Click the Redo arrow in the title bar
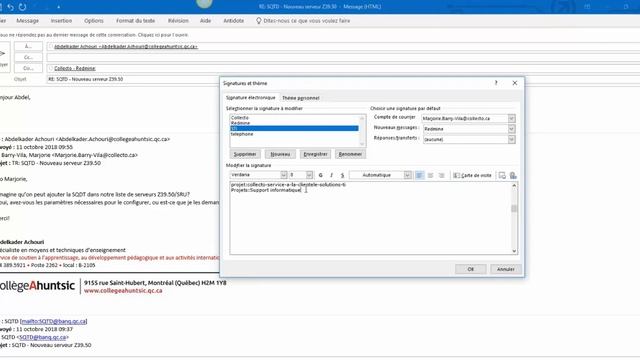This screenshot has width=640, height=360. tap(22, 7)
